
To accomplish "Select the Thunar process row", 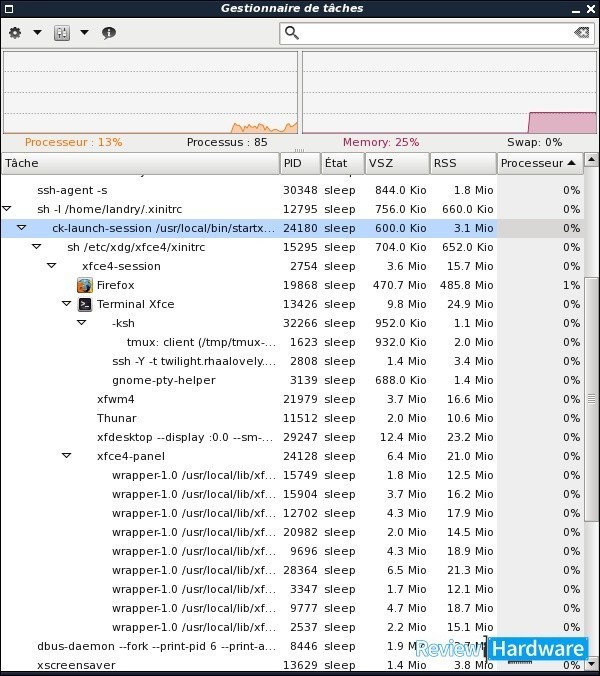I will point(292,418).
